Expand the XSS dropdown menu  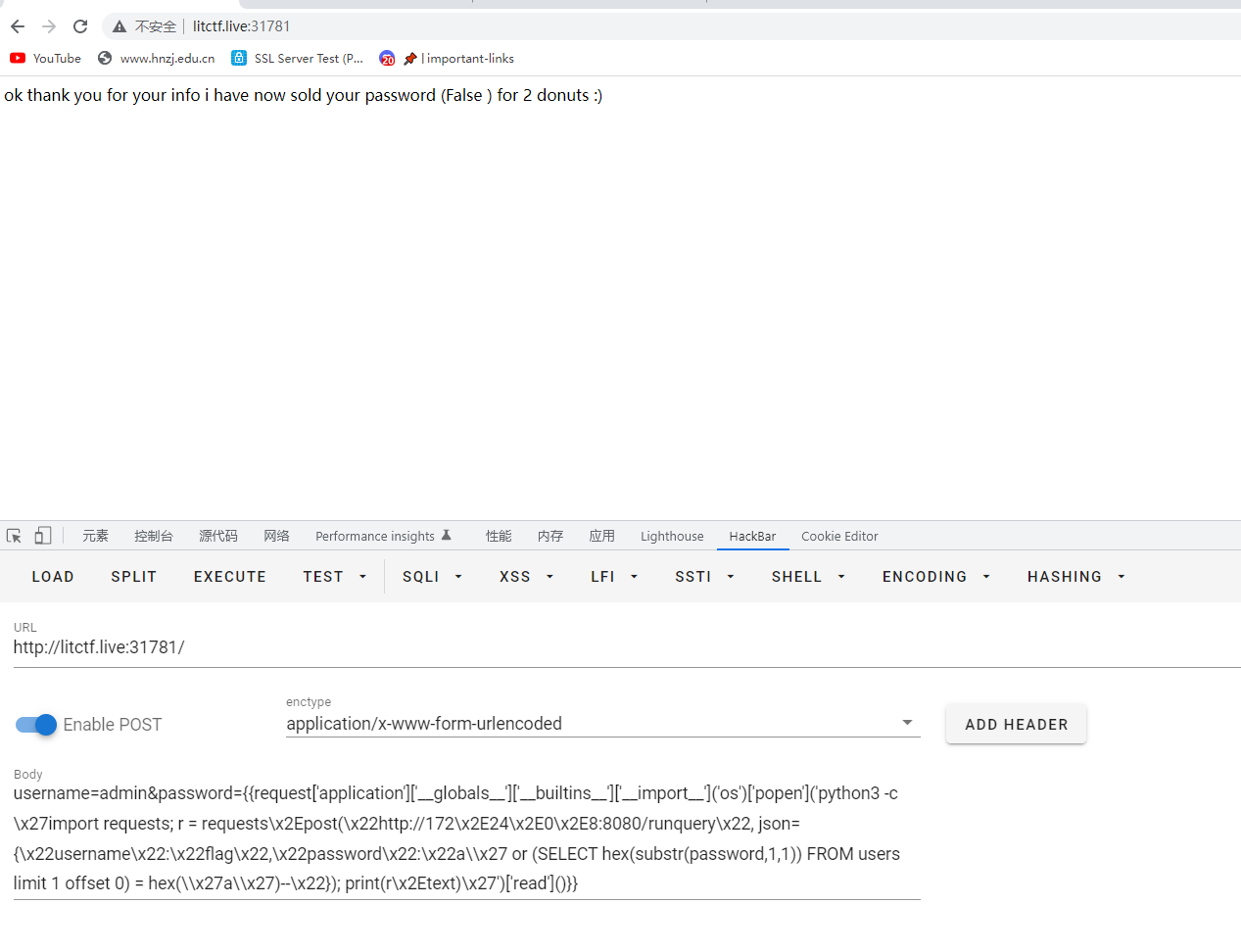pos(526,577)
